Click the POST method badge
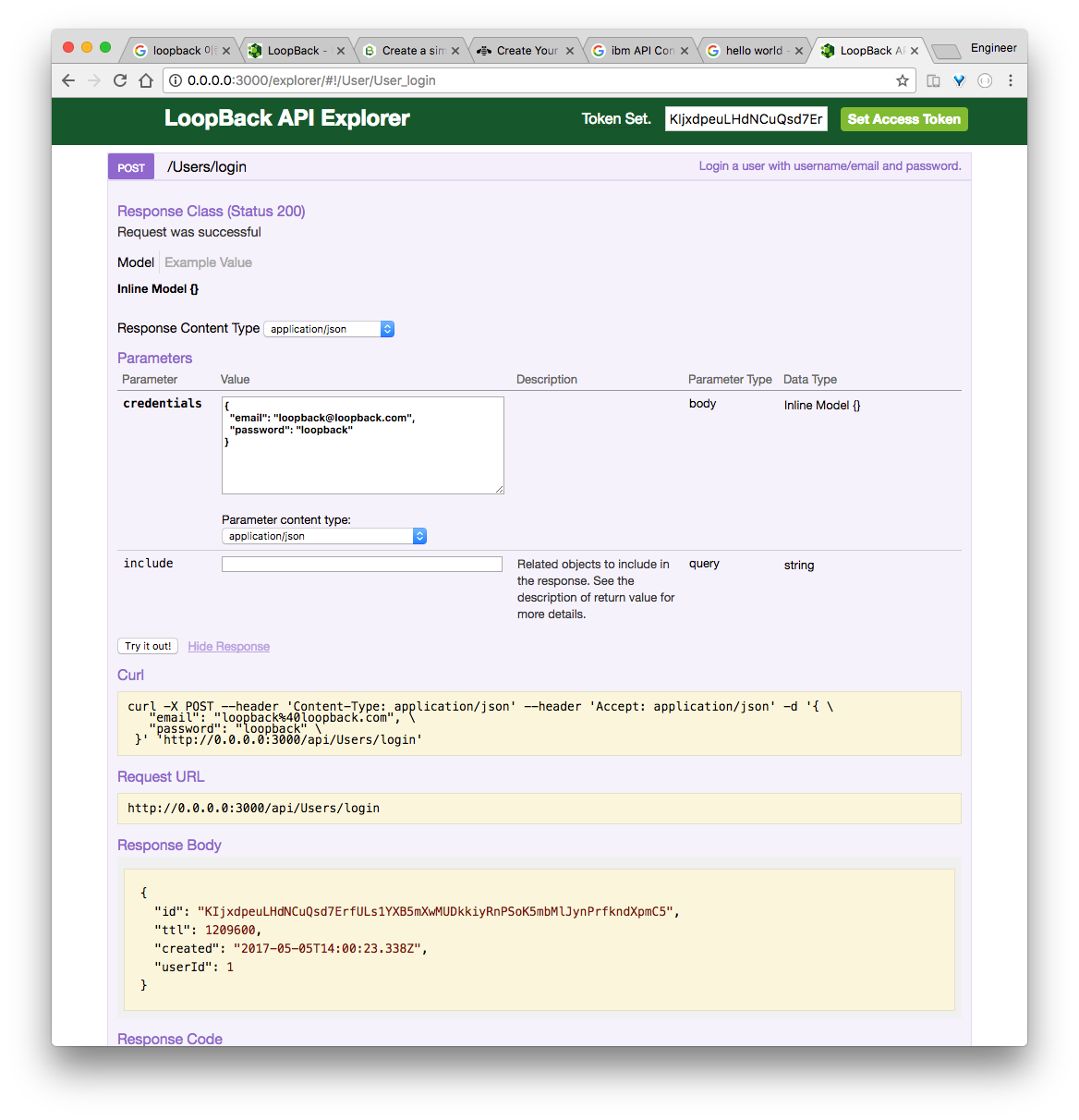Viewport: 1079px width, 1120px height. [x=131, y=167]
